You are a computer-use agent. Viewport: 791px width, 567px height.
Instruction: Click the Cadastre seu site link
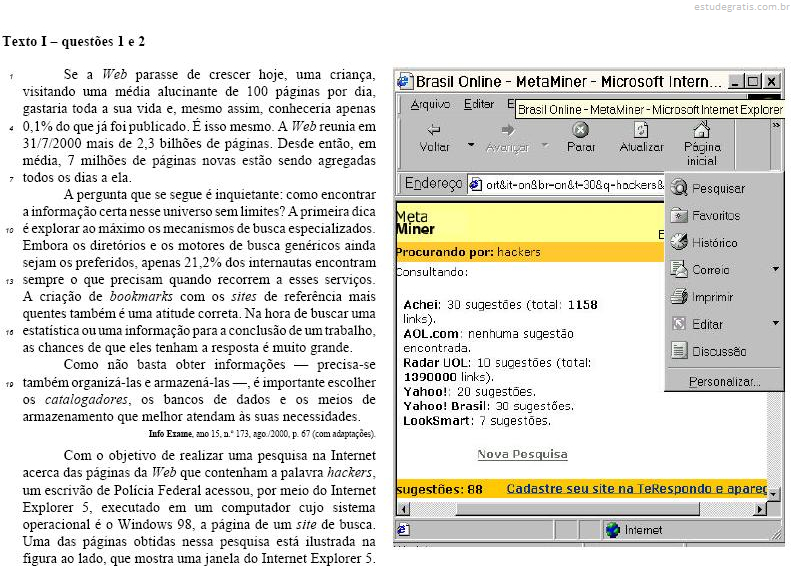coord(635,489)
